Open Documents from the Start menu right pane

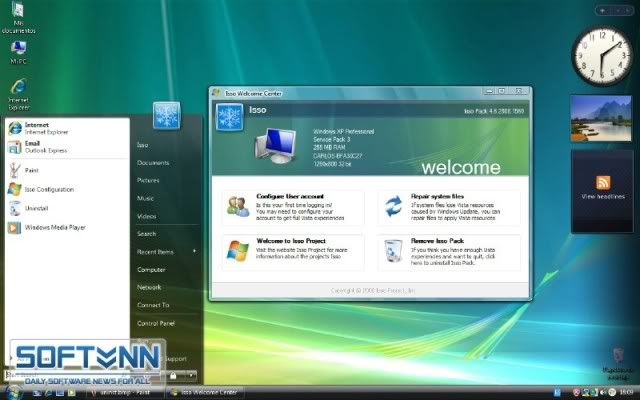pyautogui.click(x=153, y=163)
